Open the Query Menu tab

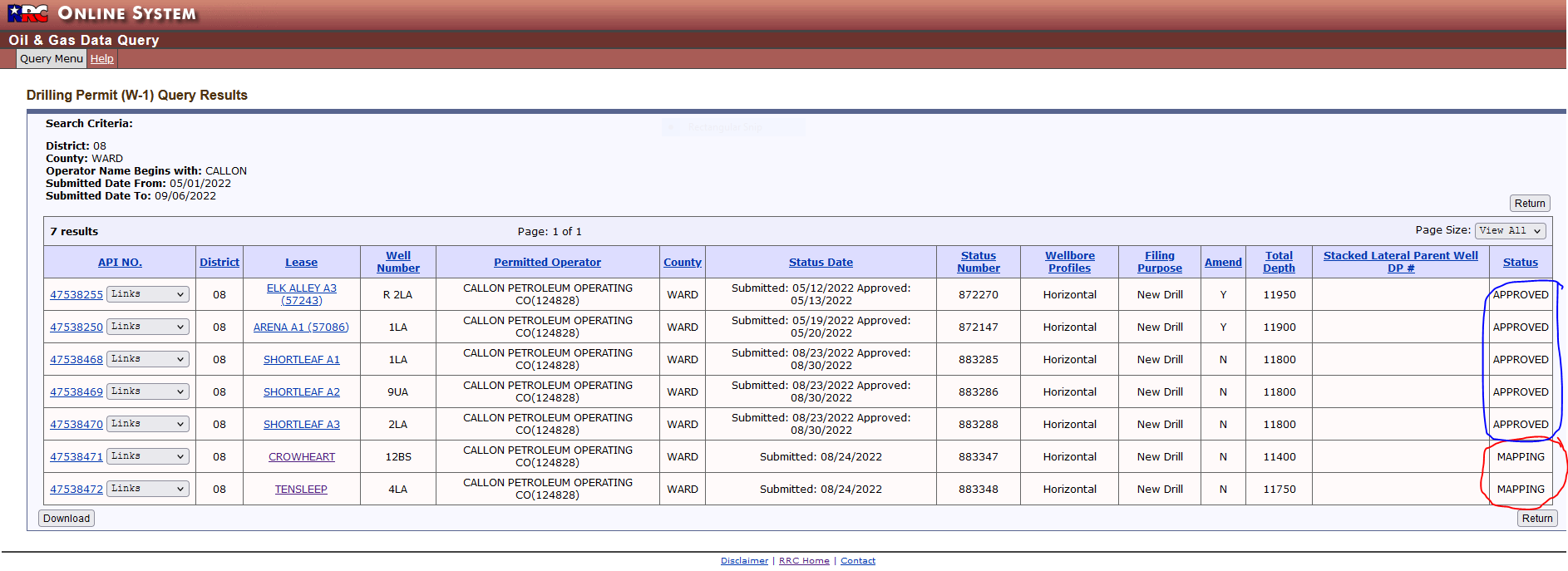[x=52, y=59]
